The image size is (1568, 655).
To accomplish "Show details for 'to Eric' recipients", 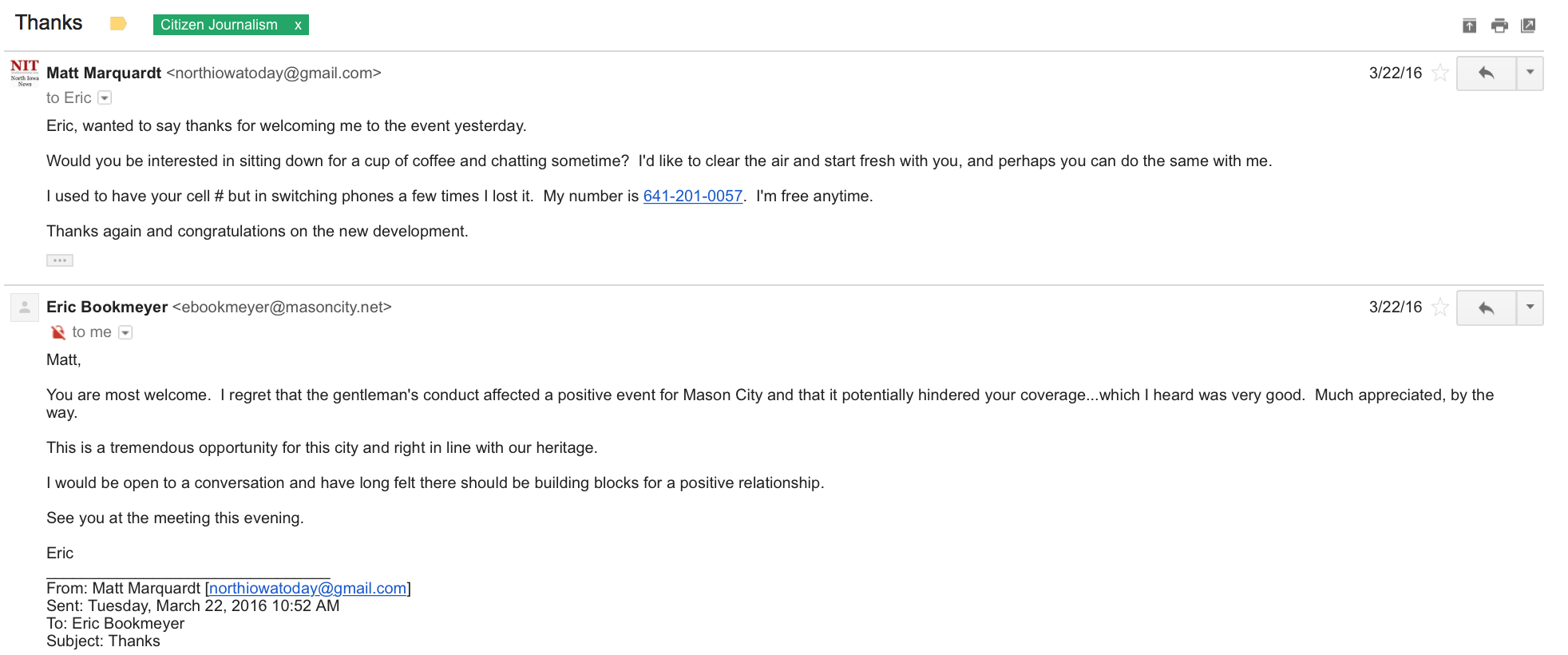I will (x=105, y=98).
